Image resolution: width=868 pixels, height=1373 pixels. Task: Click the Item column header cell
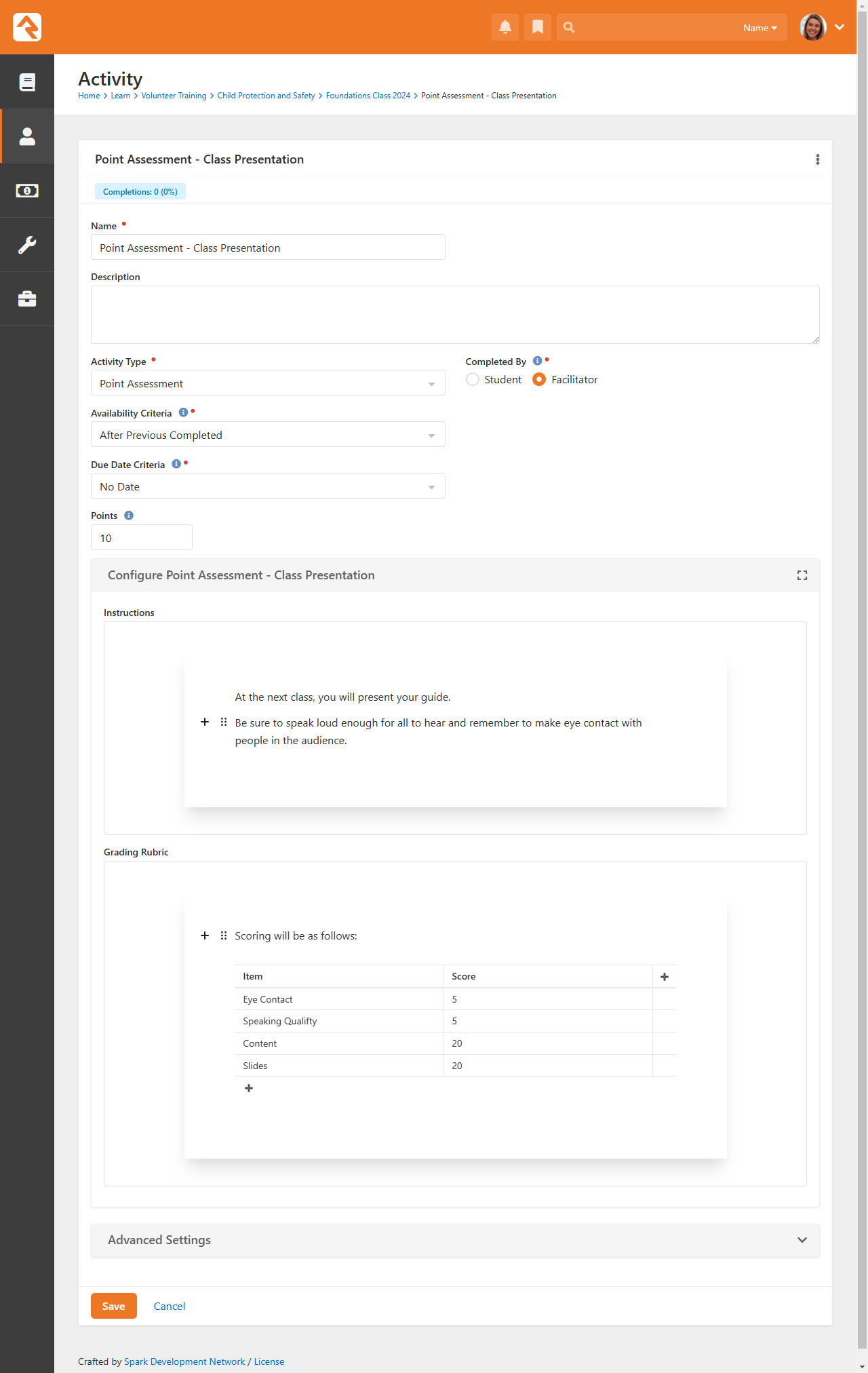click(339, 977)
